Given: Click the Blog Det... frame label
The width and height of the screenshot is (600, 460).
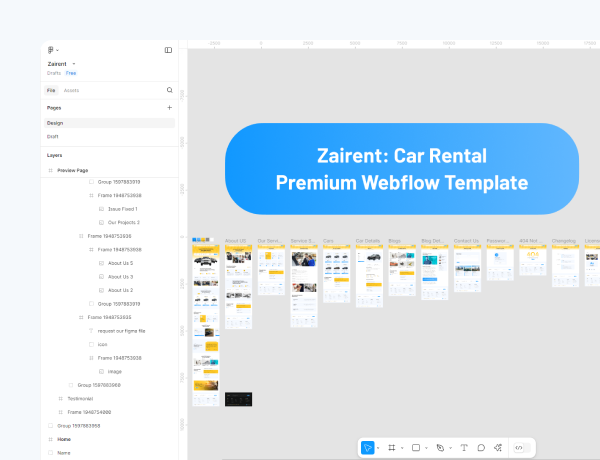Looking at the screenshot, I should coord(432,241).
